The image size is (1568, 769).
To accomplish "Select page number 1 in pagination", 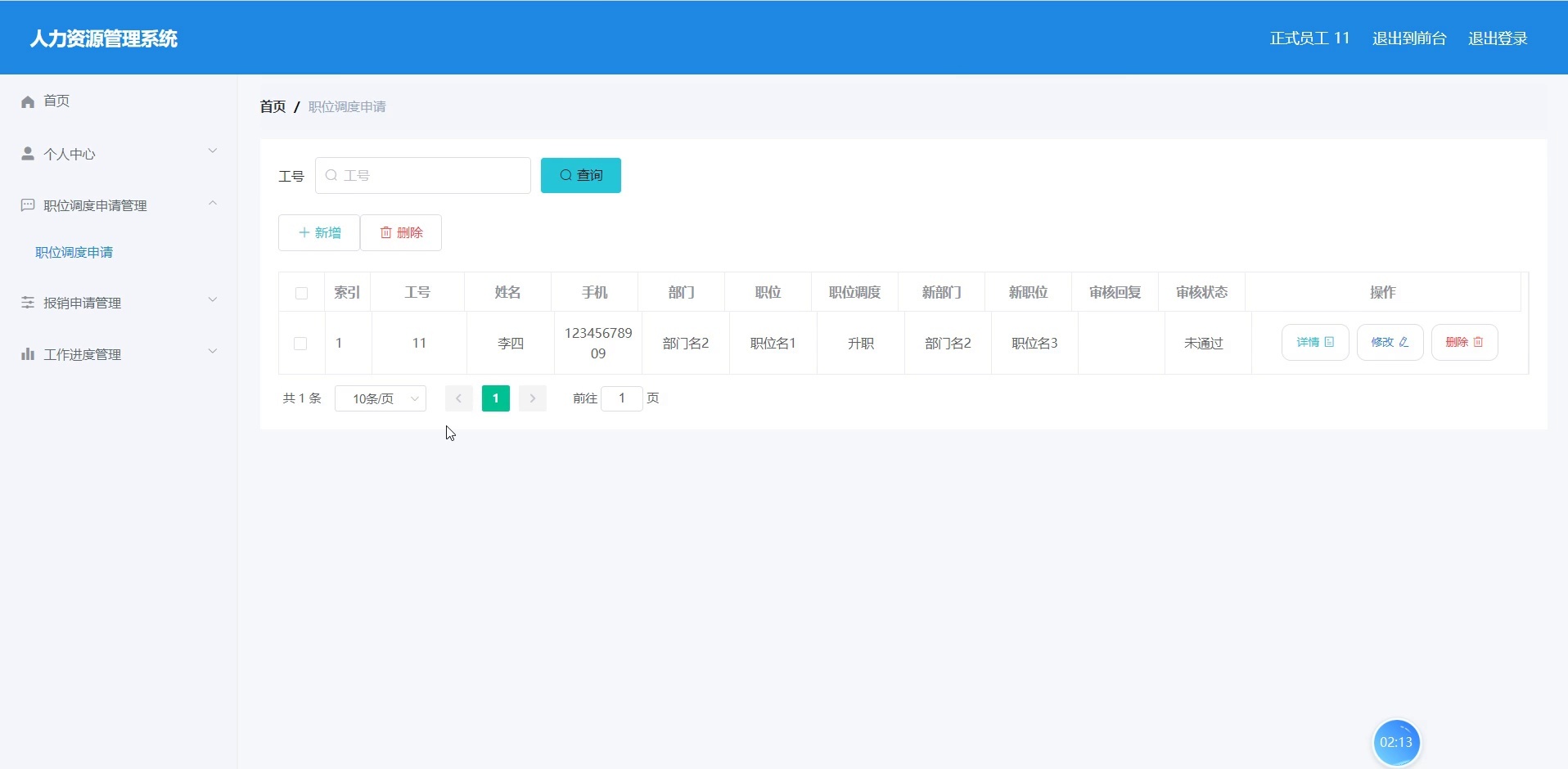I will [x=496, y=398].
